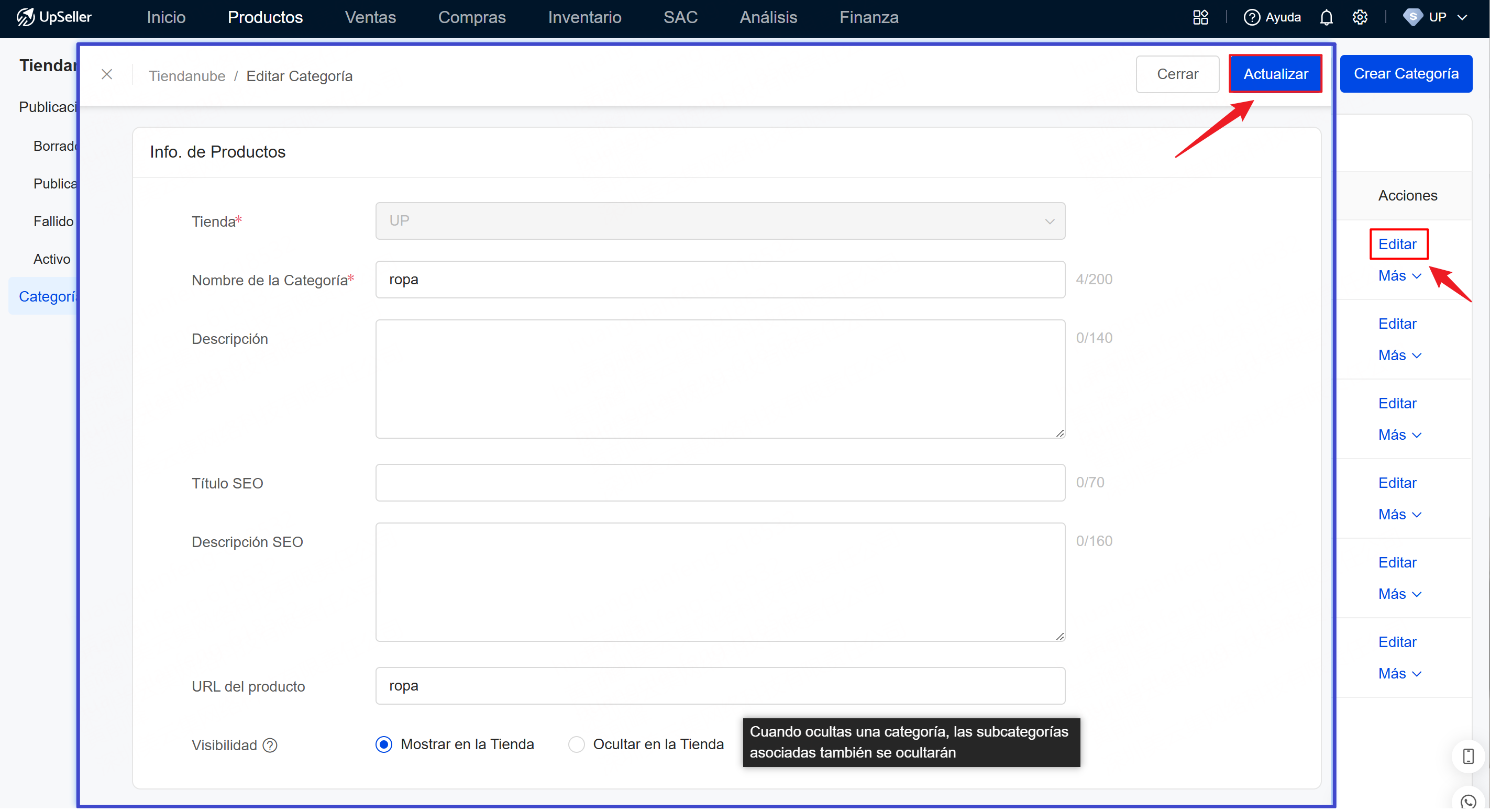Click the Ayuda help icon
Viewport: 1490px width, 812px height.
pyautogui.click(x=1251, y=17)
